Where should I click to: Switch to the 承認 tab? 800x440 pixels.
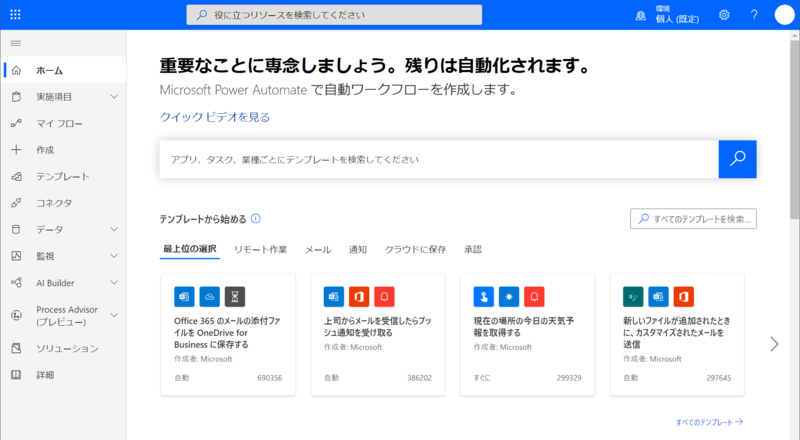coord(473,250)
